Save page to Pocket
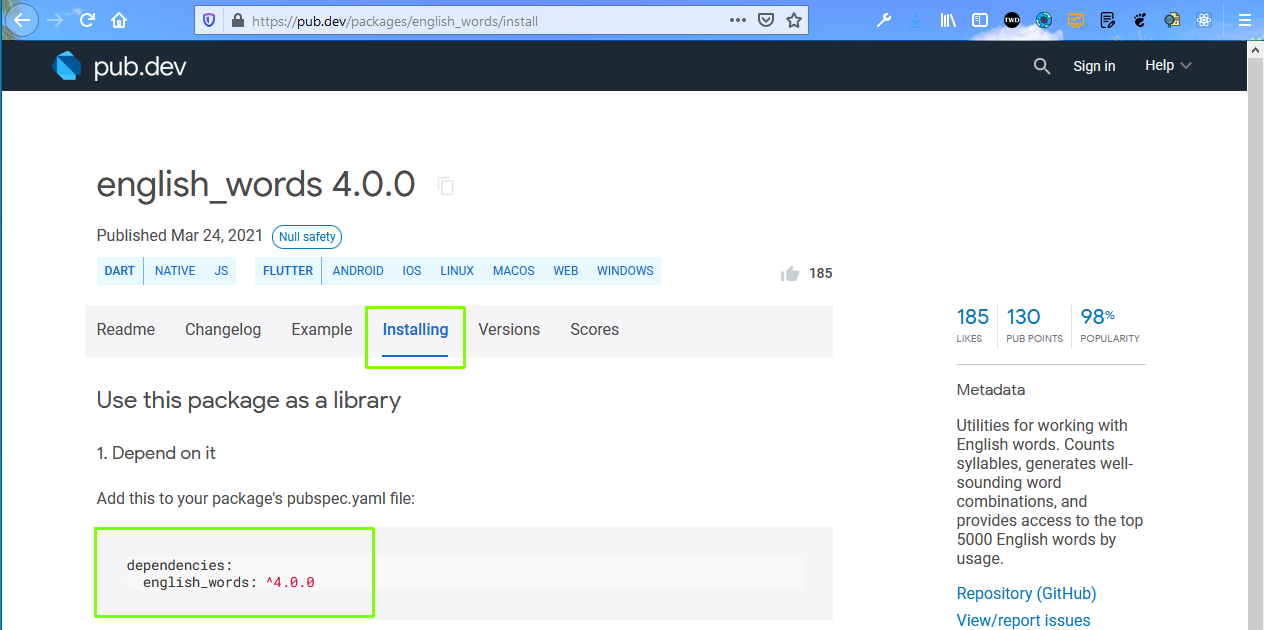The height and width of the screenshot is (630, 1264). pyautogui.click(x=766, y=20)
